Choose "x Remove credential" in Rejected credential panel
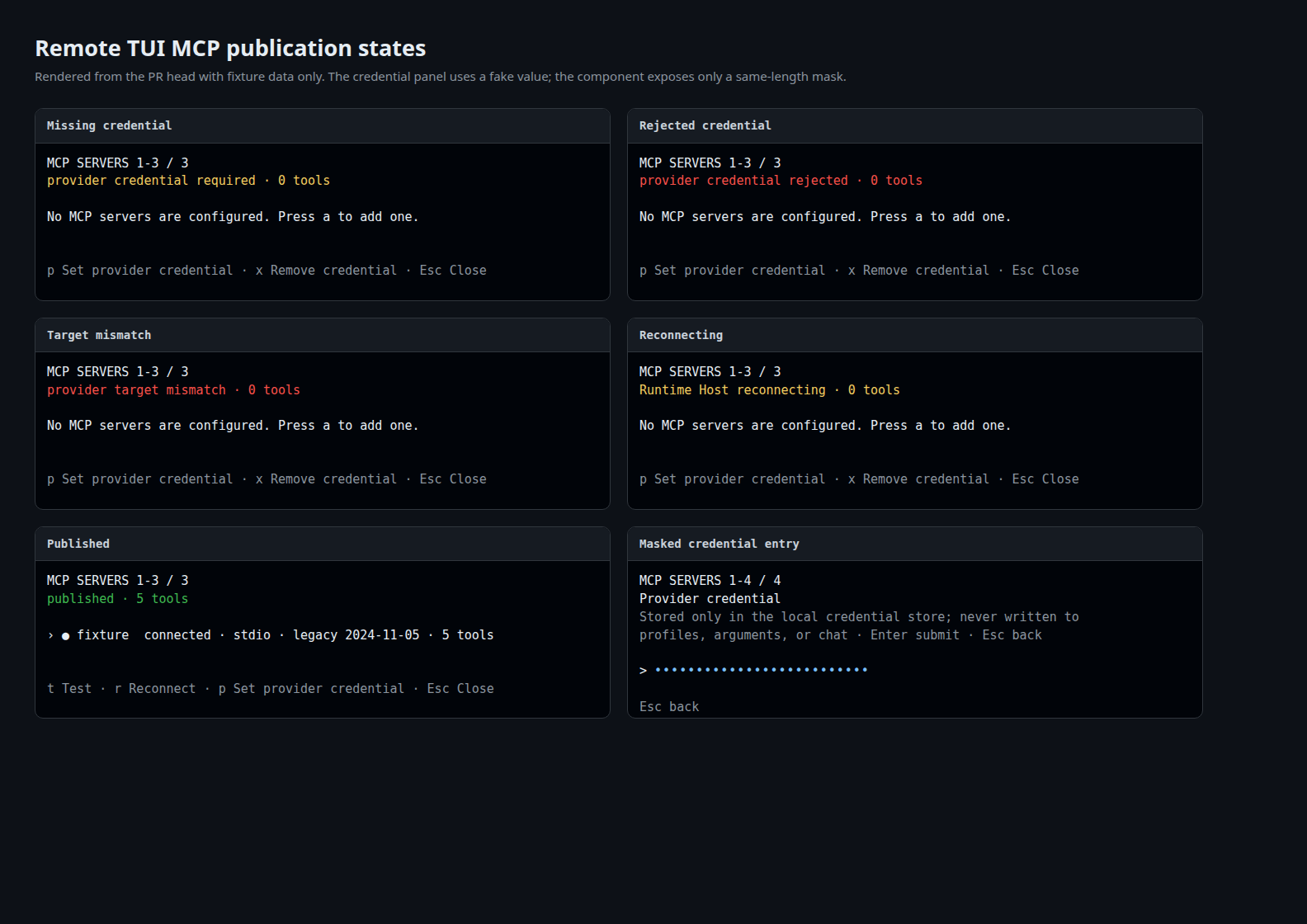This screenshot has height=924, width=1307. (918, 271)
